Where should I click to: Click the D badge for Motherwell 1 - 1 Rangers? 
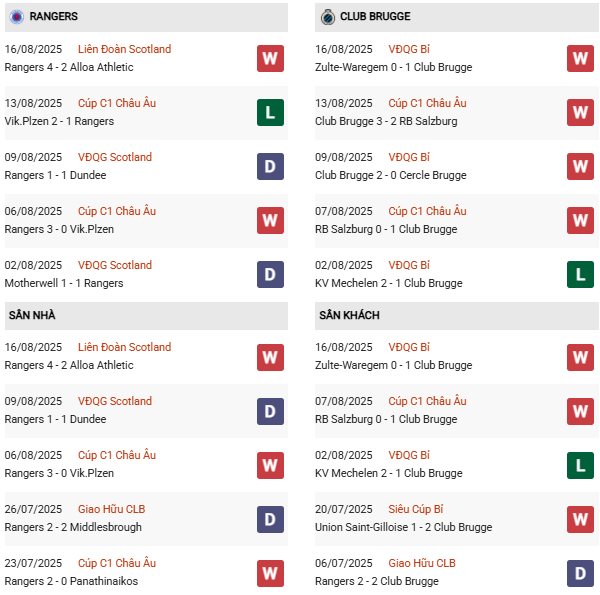270,274
